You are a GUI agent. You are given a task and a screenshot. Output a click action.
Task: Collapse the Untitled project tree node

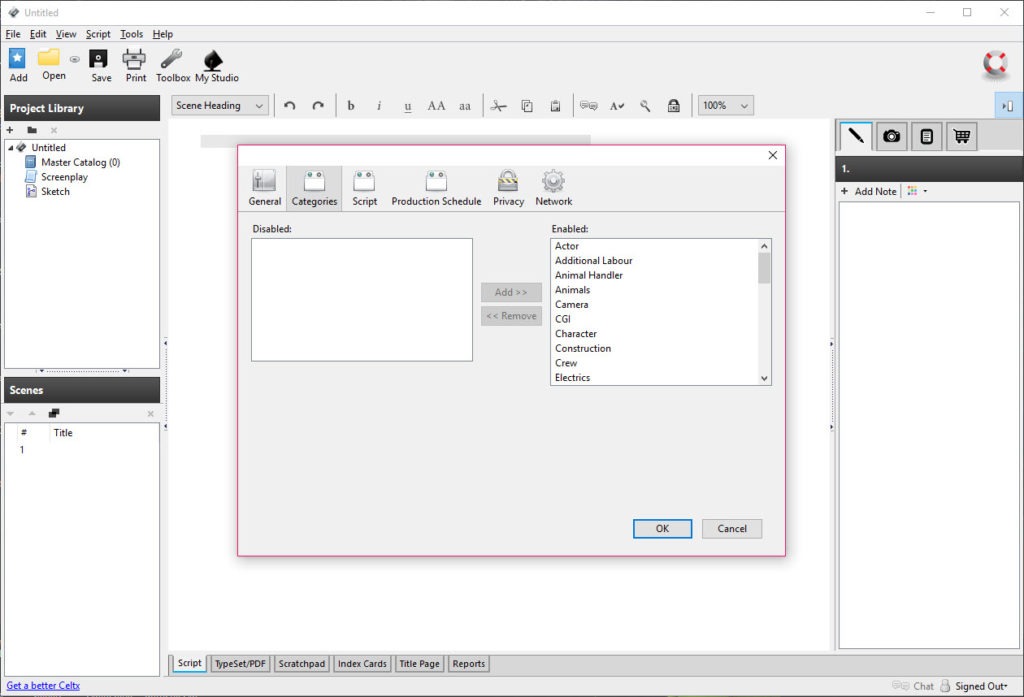10,148
